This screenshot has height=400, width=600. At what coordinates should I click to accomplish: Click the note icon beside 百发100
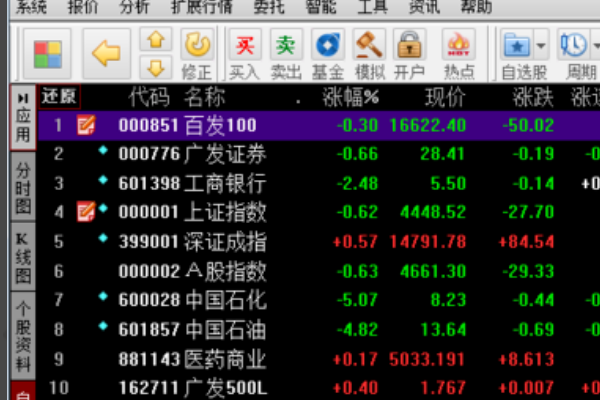click(x=86, y=126)
